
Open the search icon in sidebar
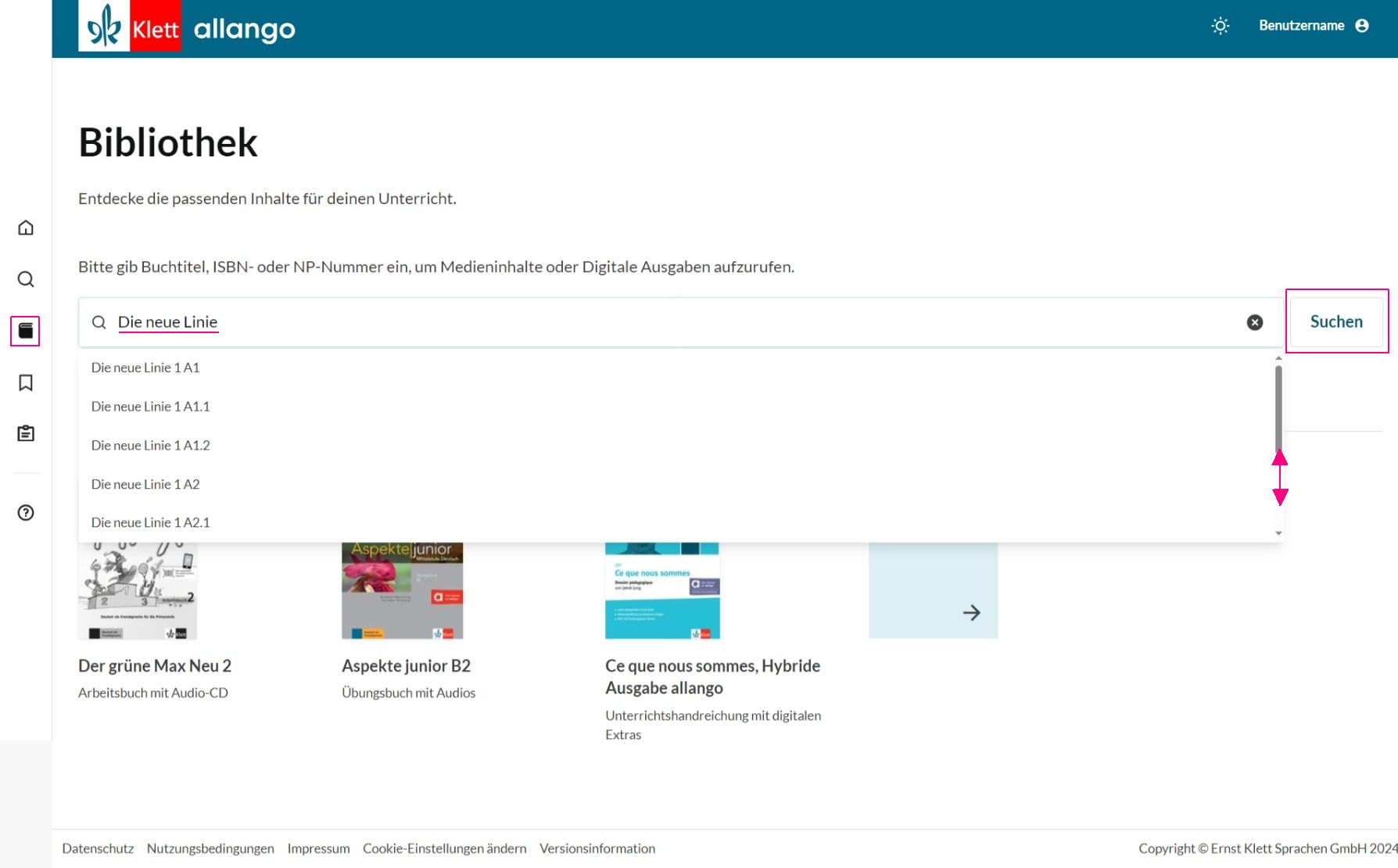tap(26, 279)
